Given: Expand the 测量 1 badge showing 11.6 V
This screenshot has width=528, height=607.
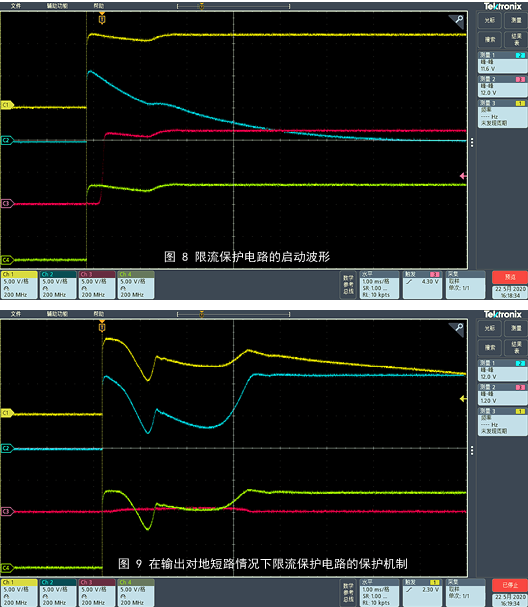Looking at the screenshot, I should tap(502, 62).
